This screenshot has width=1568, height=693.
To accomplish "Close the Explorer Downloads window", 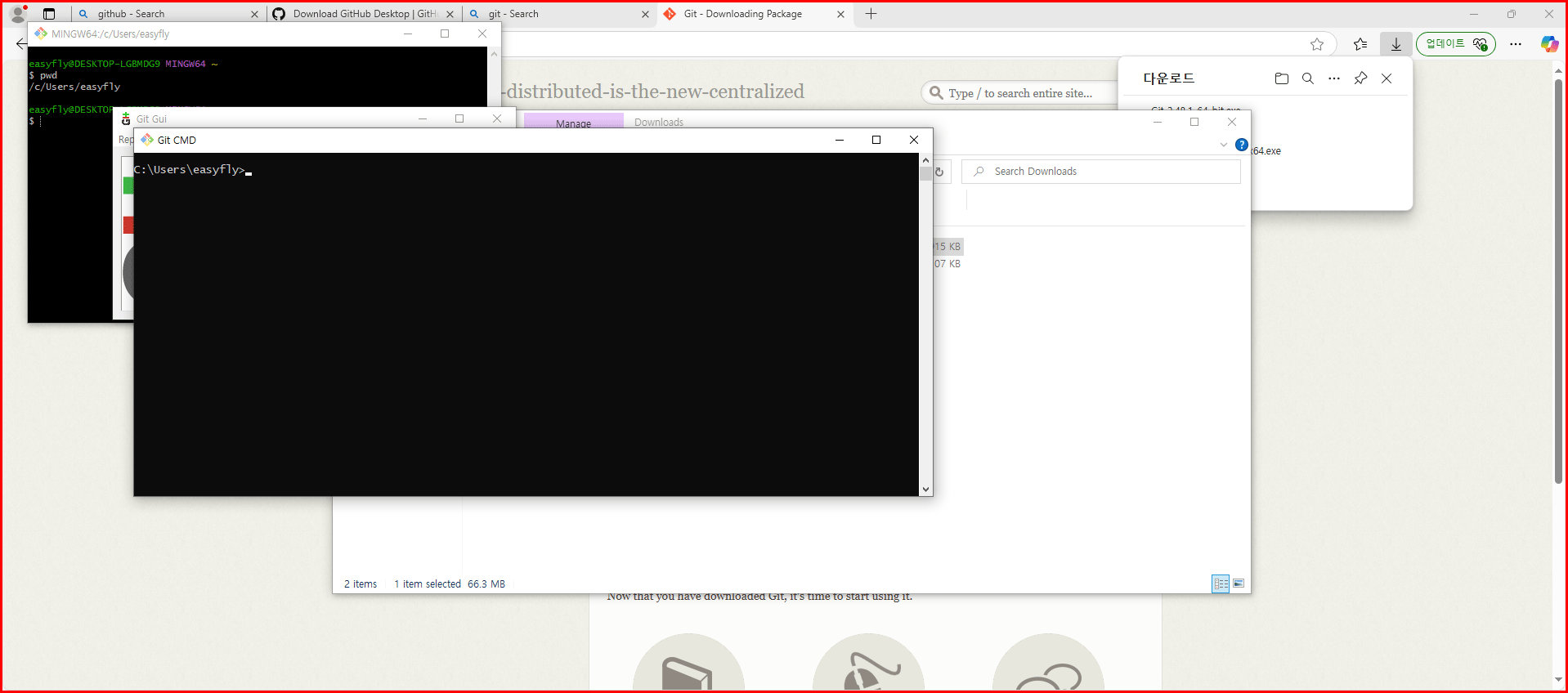I will coord(1232,122).
